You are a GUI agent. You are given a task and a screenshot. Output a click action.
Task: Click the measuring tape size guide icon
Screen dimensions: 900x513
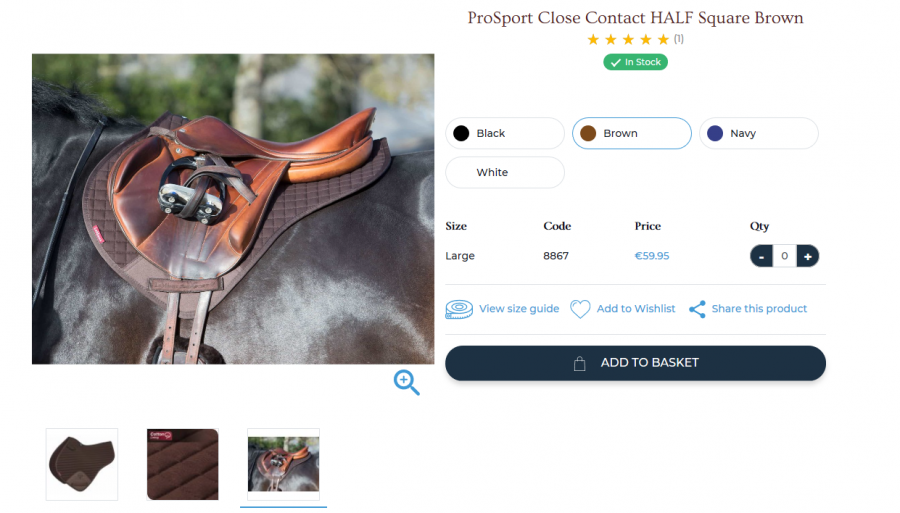pos(459,309)
